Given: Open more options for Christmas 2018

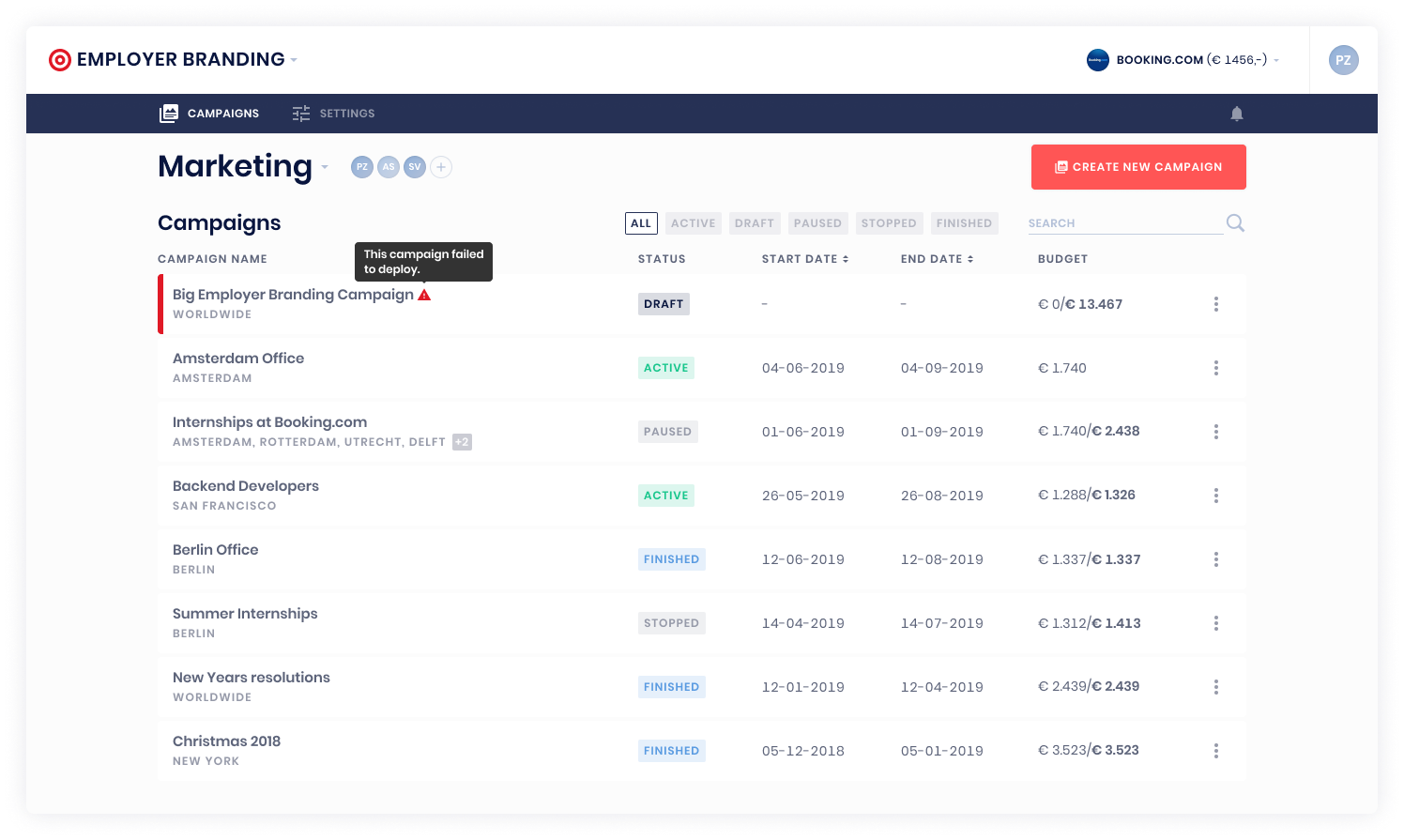Looking at the screenshot, I should 1216,751.
